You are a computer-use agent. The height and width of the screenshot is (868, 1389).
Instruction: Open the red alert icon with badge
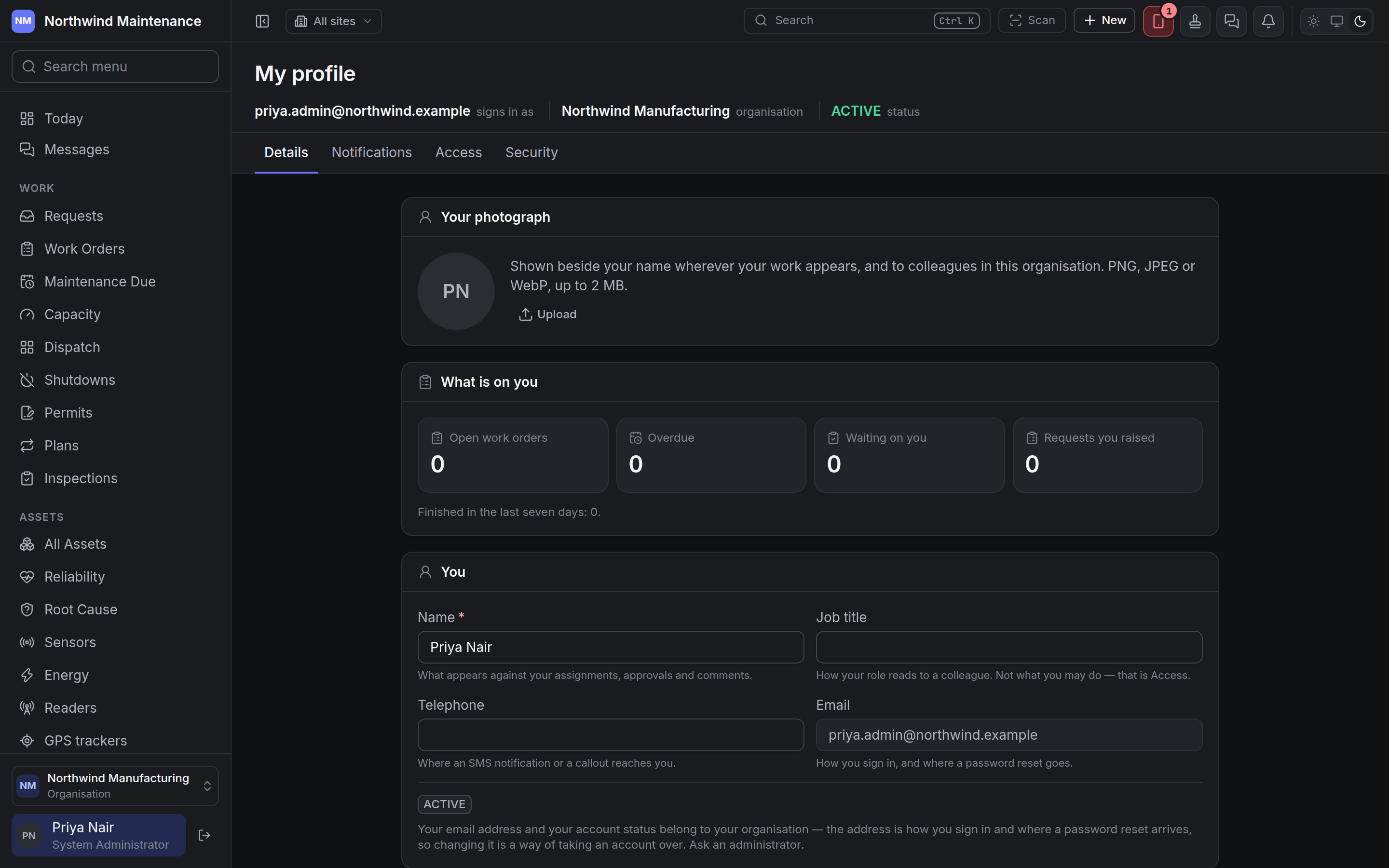[x=1158, y=21]
